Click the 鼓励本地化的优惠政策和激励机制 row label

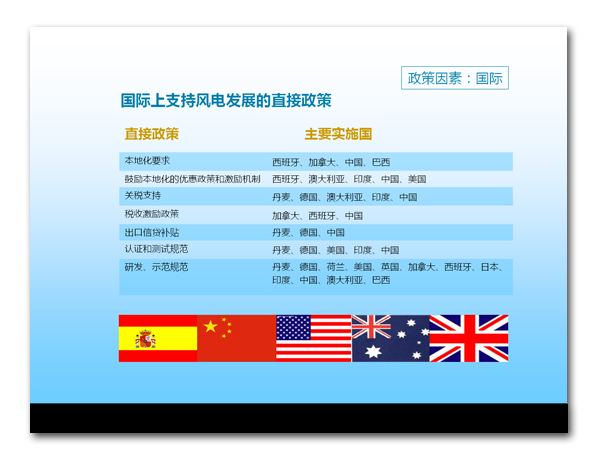pos(192,179)
